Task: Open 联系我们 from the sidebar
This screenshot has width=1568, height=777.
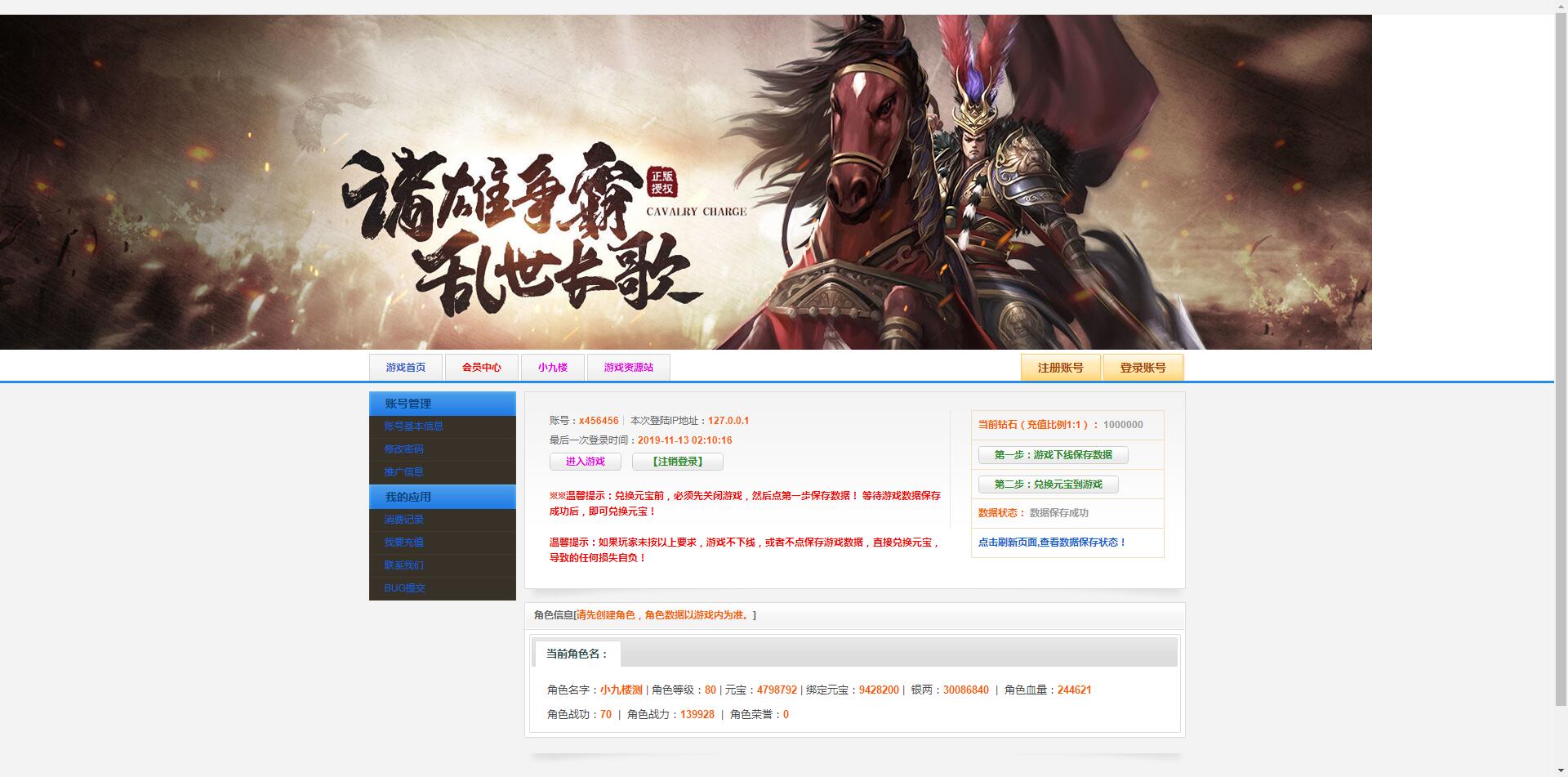Action: 403,565
